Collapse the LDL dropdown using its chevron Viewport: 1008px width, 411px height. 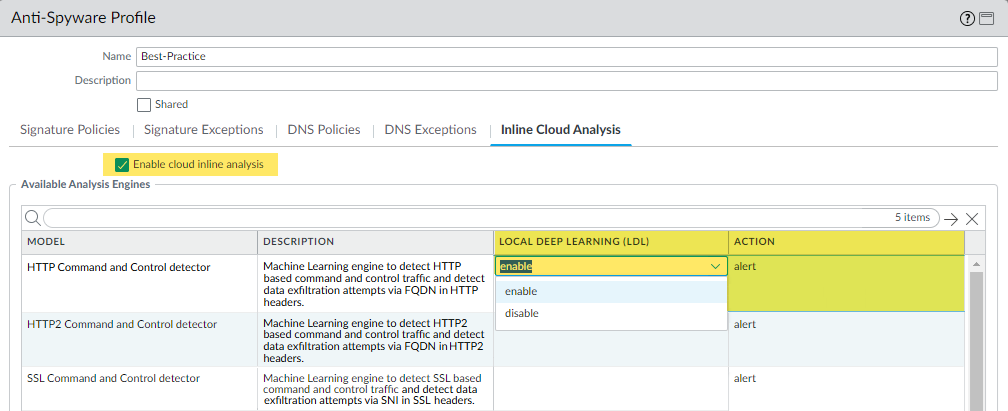715,267
